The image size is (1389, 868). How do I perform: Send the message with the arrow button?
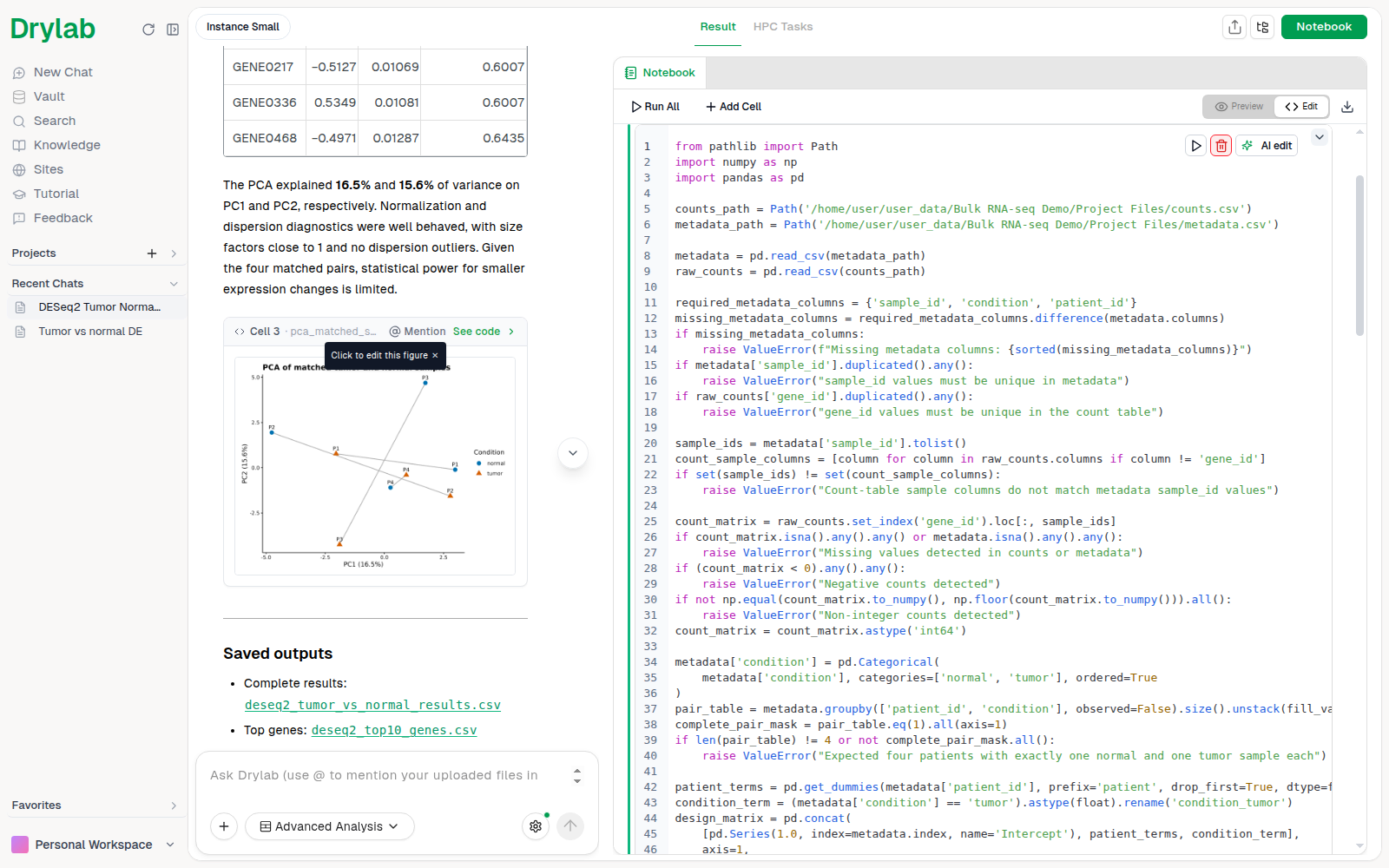(x=570, y=826)
